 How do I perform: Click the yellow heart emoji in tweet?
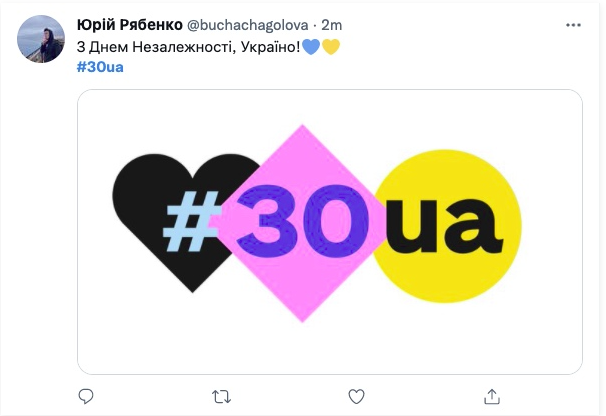point(330,46)
